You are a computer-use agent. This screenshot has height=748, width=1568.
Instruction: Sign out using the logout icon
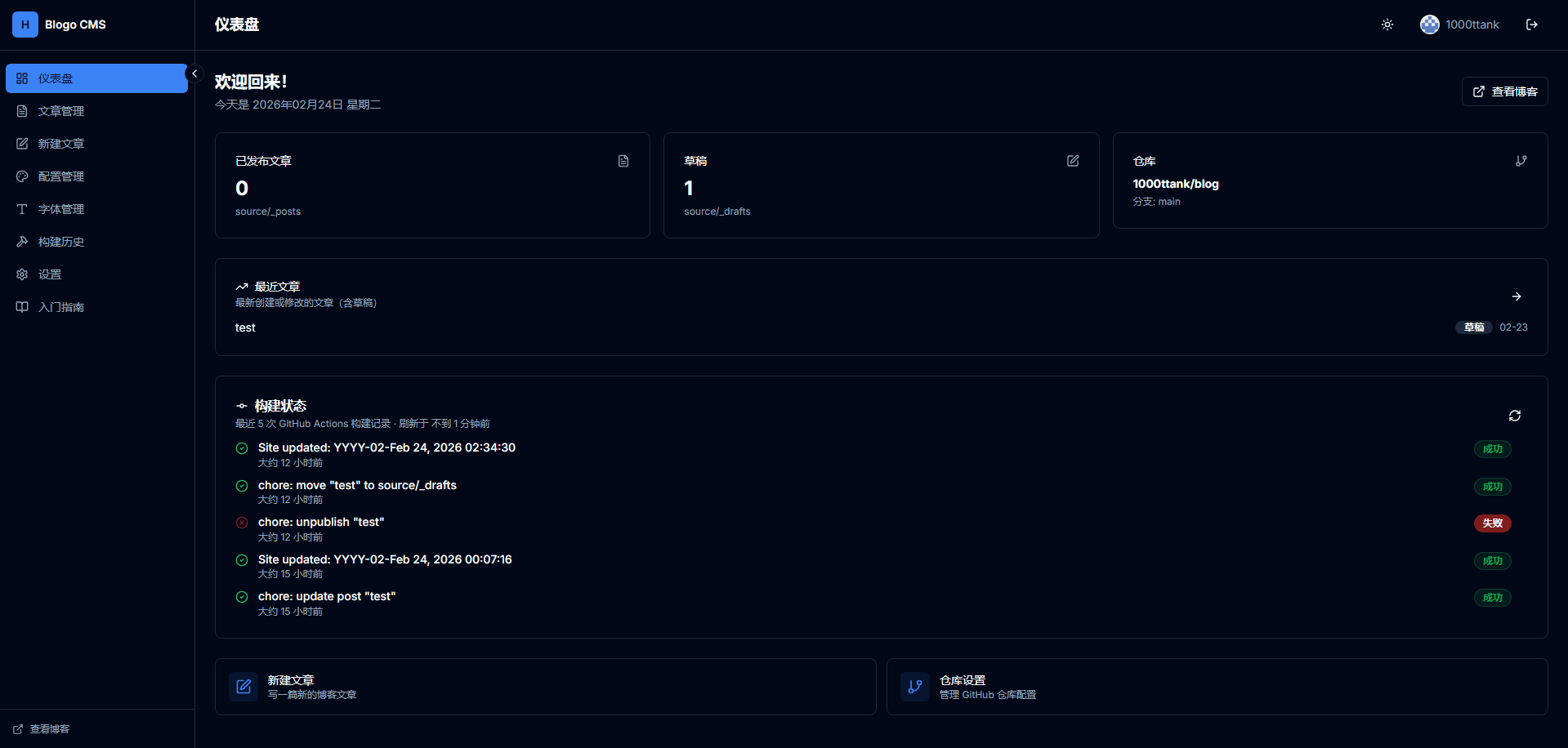[1533, 24]
